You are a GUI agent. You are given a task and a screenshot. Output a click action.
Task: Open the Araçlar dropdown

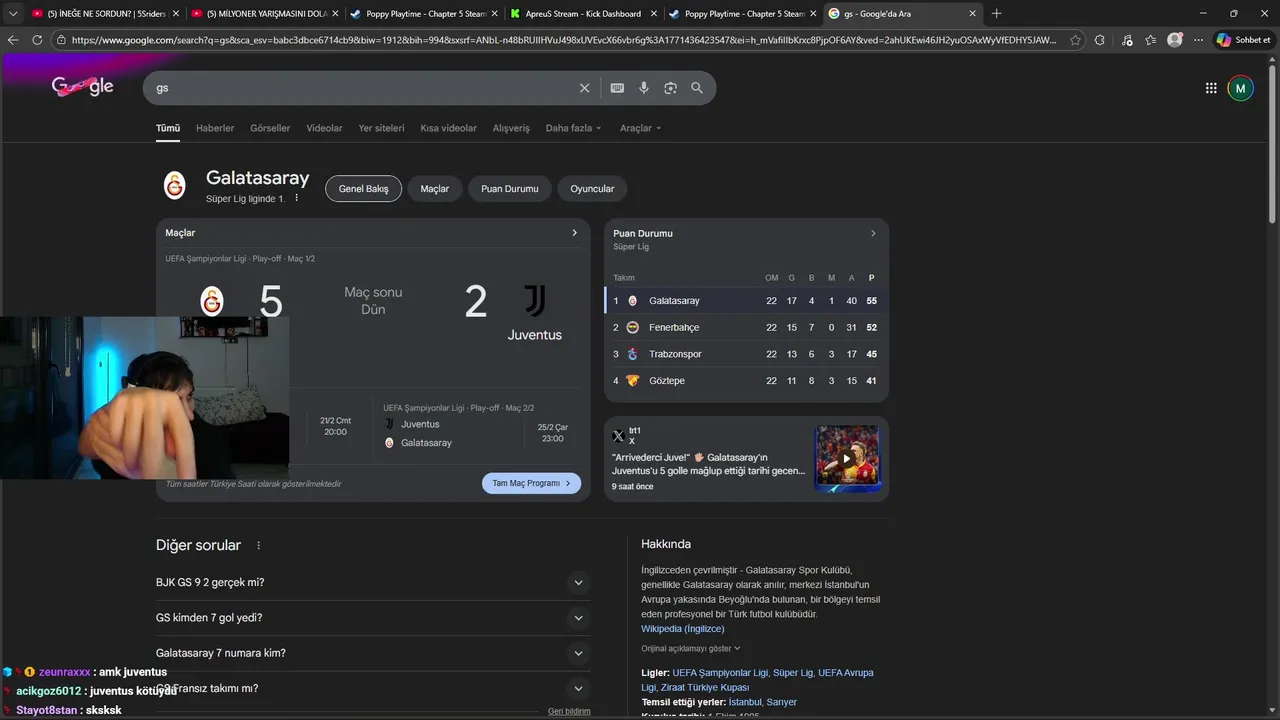click(640, 128)
